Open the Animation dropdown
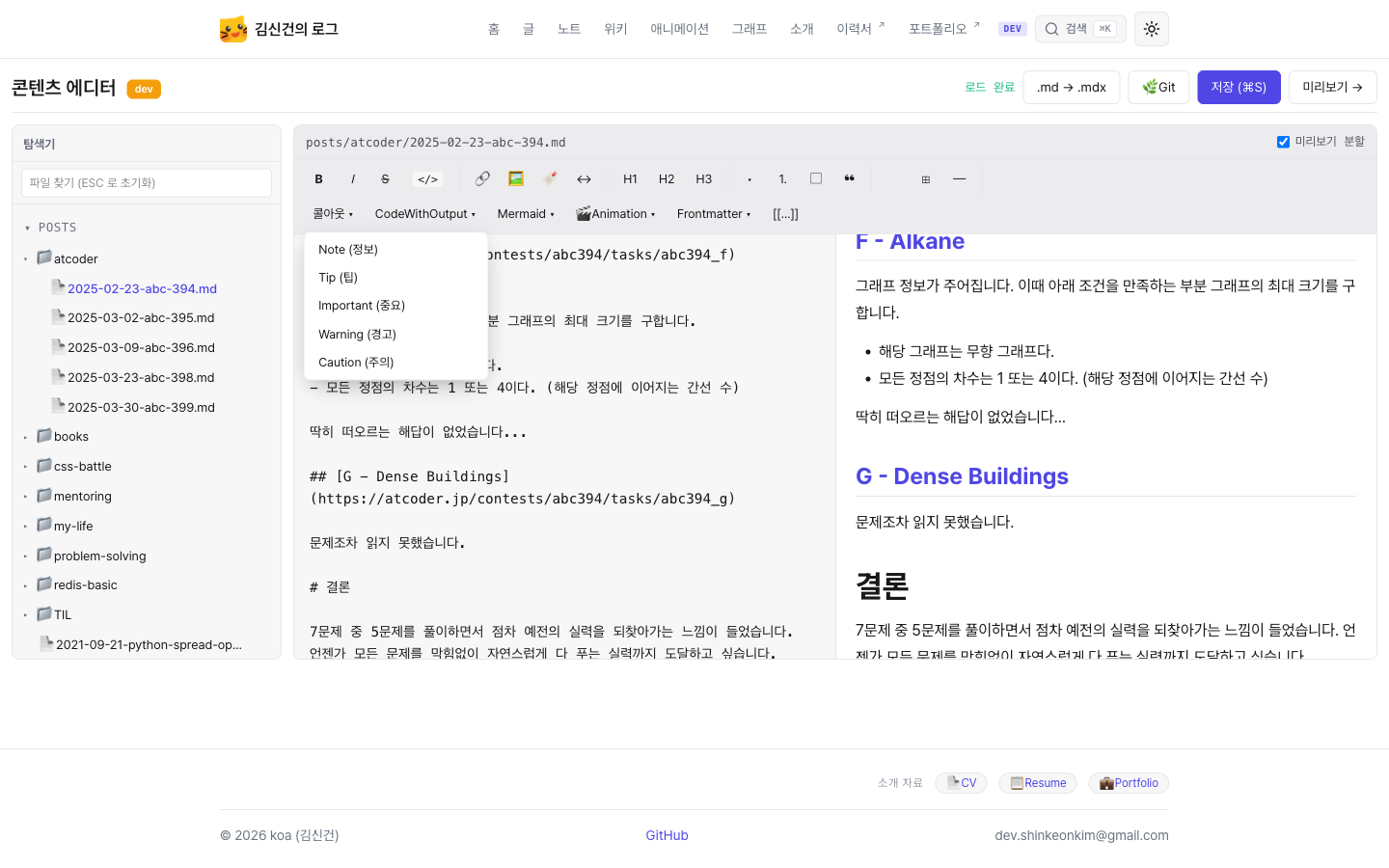This screenshot has width=1389, height=868. click(x=615, y=214)
